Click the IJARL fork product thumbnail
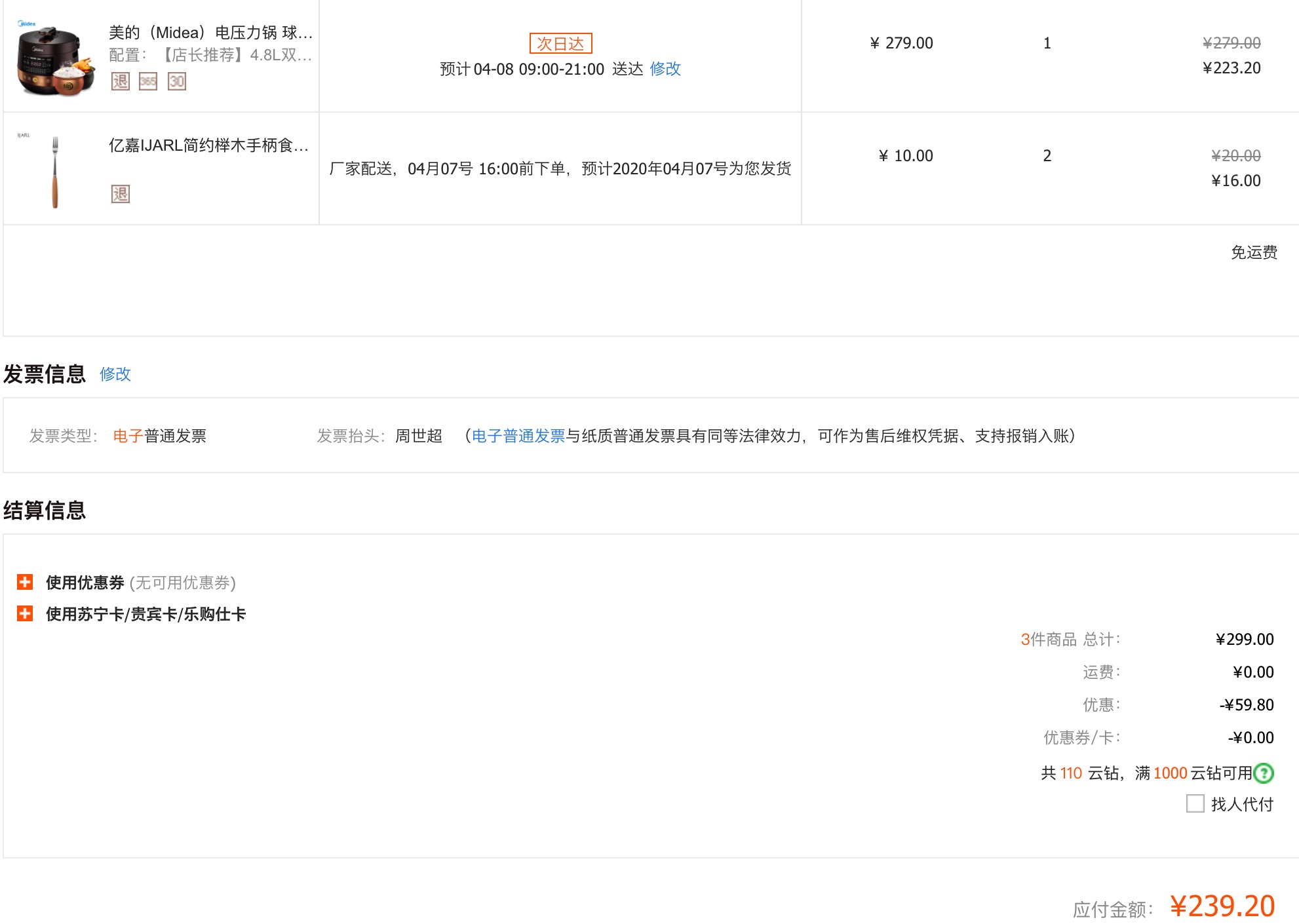This screenshot has height=924, width=1299. click(55, 170)
